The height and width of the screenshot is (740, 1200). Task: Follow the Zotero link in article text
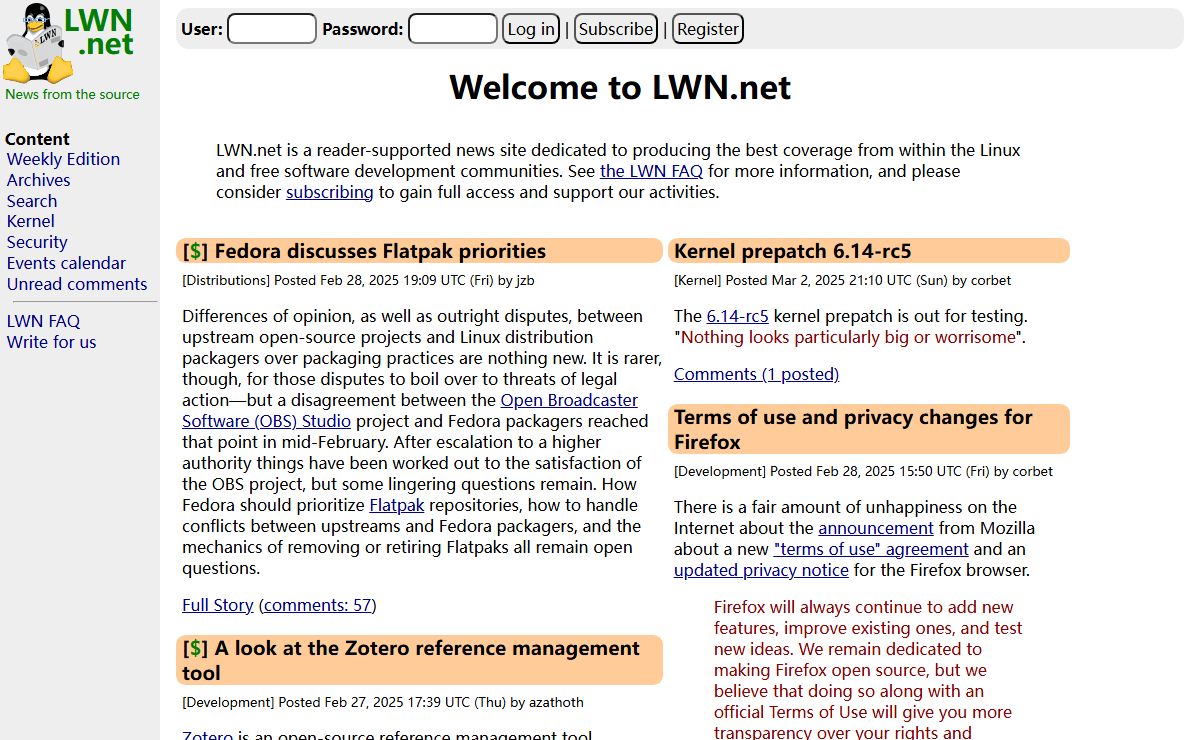pyautogui.click(x=208, y=736)
